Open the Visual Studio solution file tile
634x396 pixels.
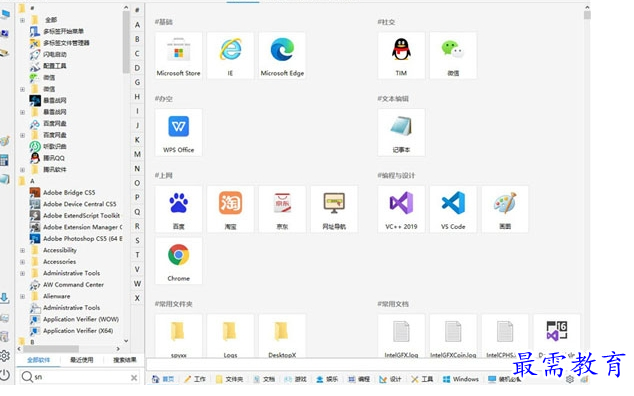[557, 337]
